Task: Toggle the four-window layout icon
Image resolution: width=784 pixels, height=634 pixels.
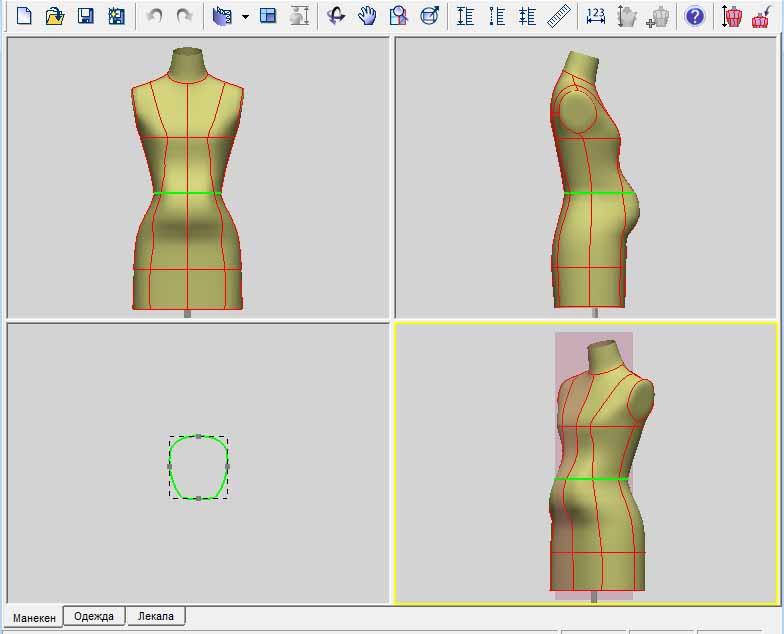Action: (x=268, y=16)
